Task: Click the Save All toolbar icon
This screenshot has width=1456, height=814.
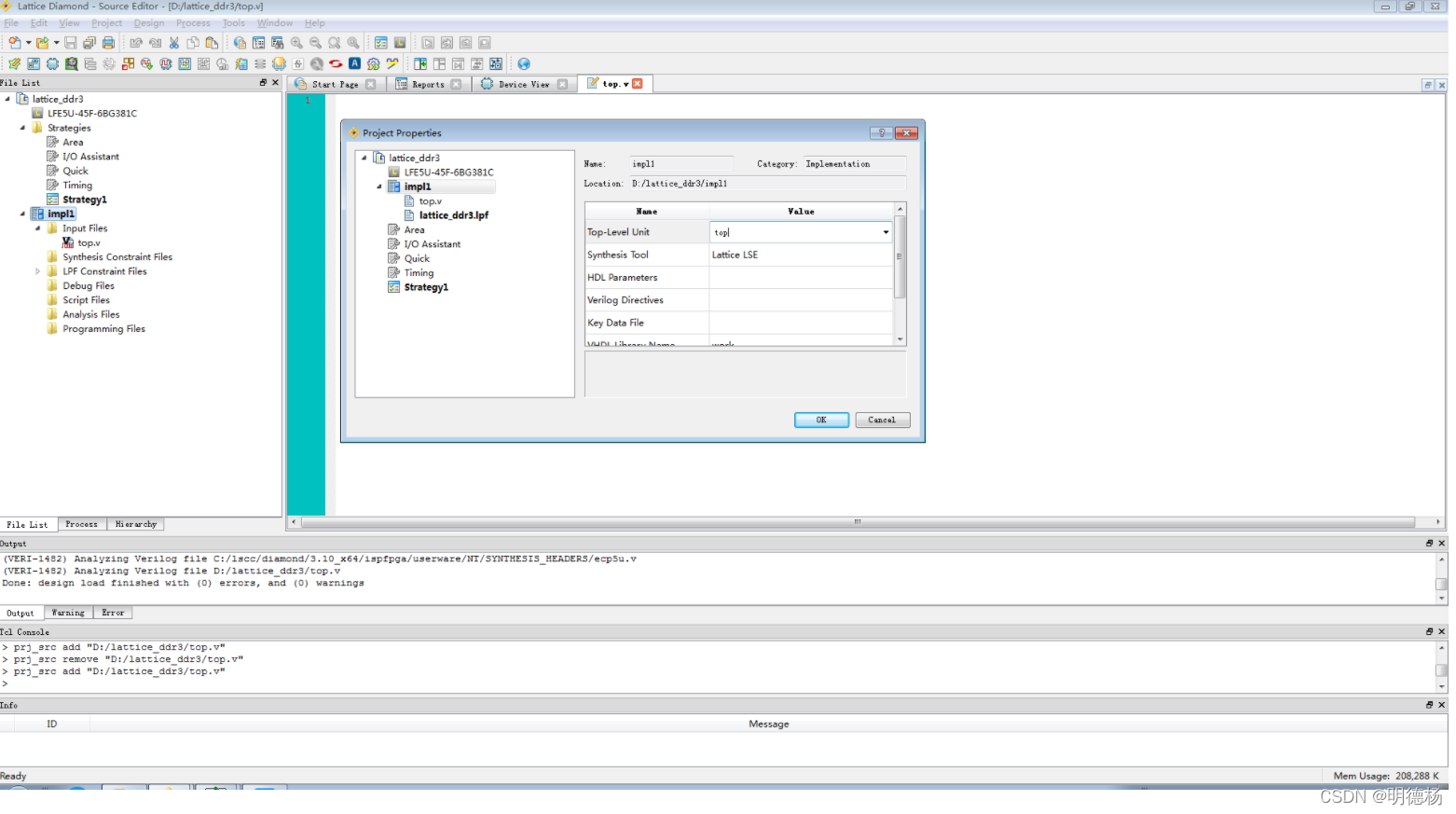Action: click(x=89, y=43)
